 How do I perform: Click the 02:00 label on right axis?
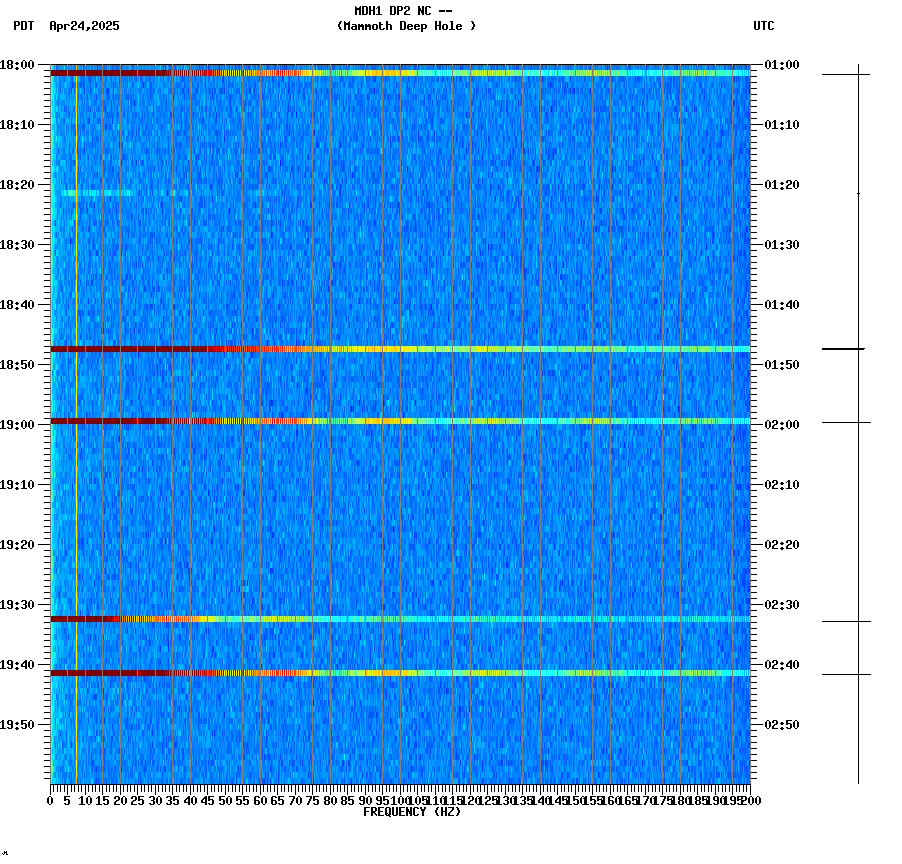781,423
